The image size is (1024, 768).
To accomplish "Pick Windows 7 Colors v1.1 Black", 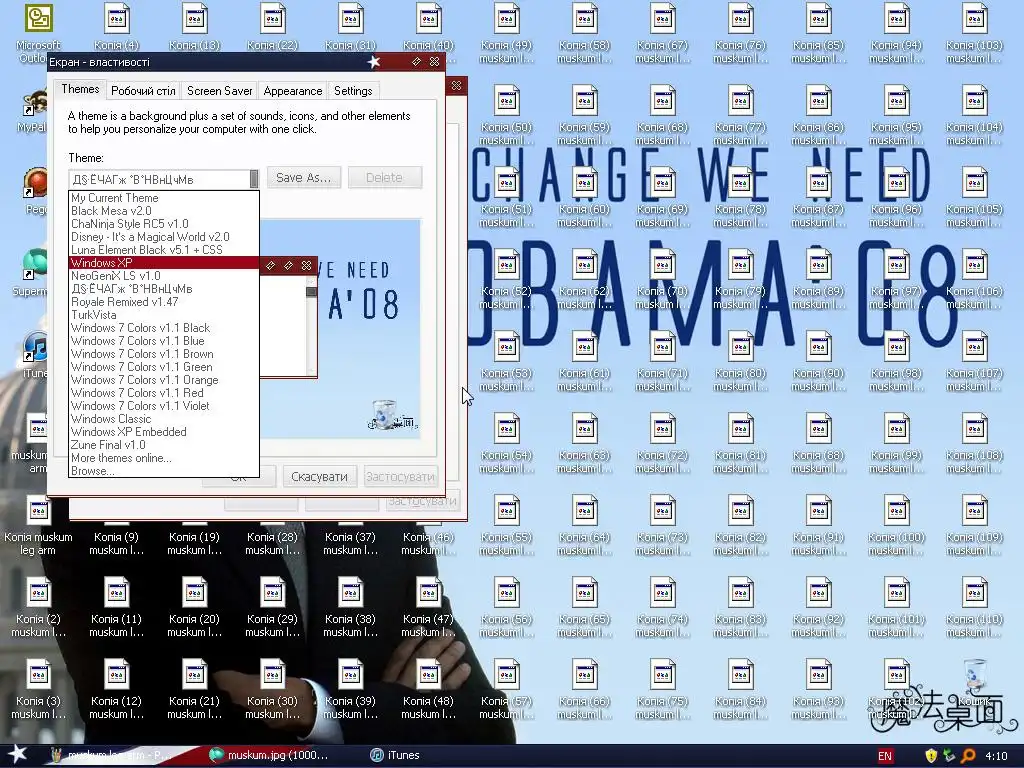I will click(x=164, y=328).
